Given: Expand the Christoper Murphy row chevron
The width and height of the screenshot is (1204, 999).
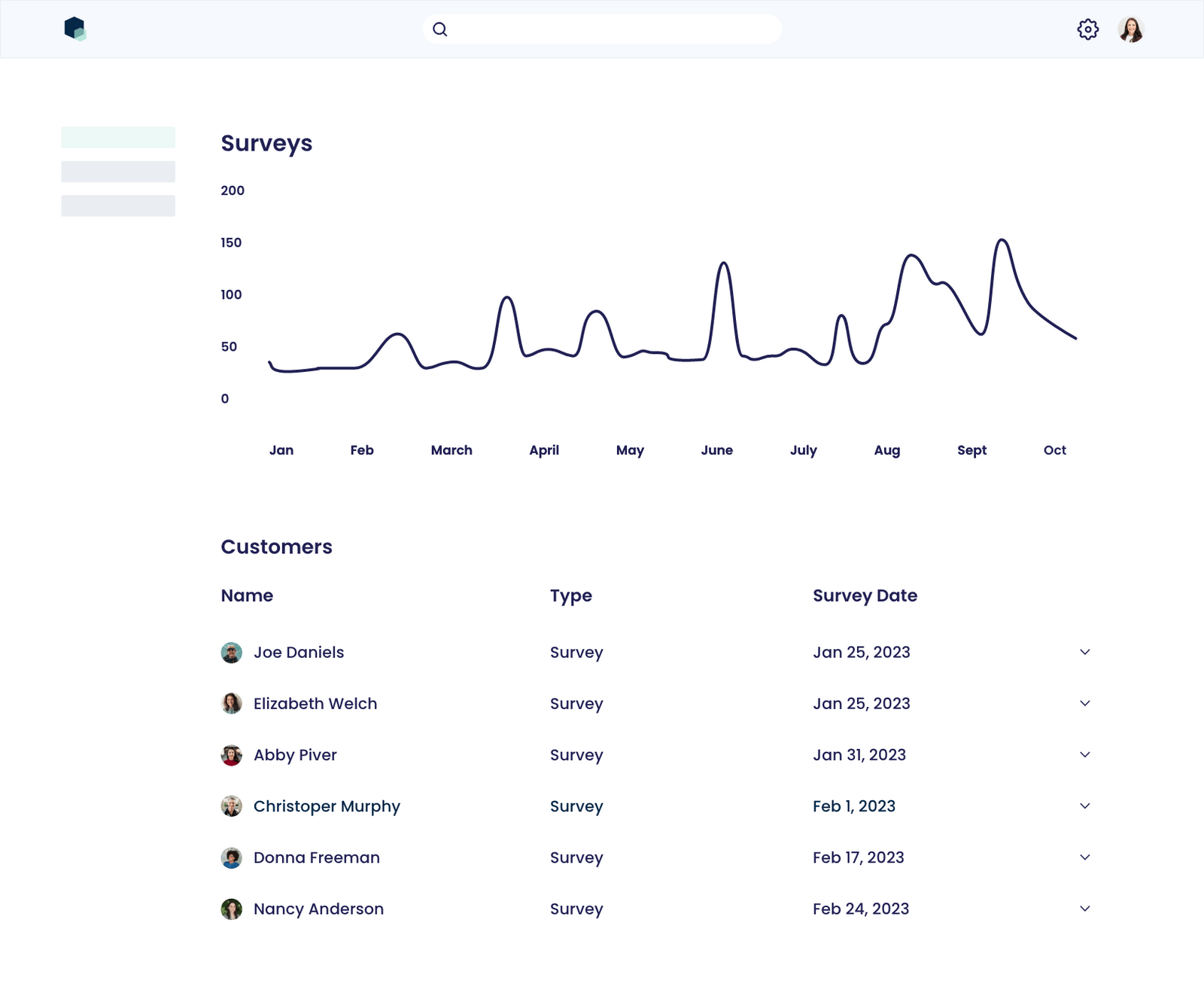Looking at the screenshot, I should click(x=1084, y=806).
